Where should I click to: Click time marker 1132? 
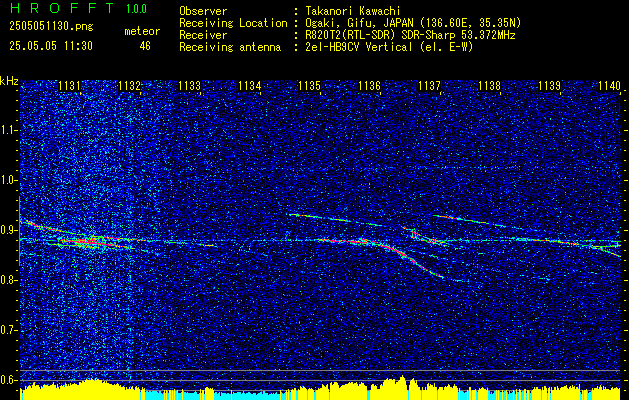130,86
